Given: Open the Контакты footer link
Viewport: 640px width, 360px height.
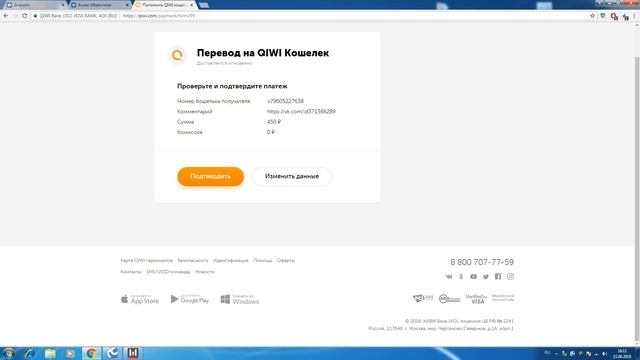Looking at the screenshot, I should click(x=131, y=272).
